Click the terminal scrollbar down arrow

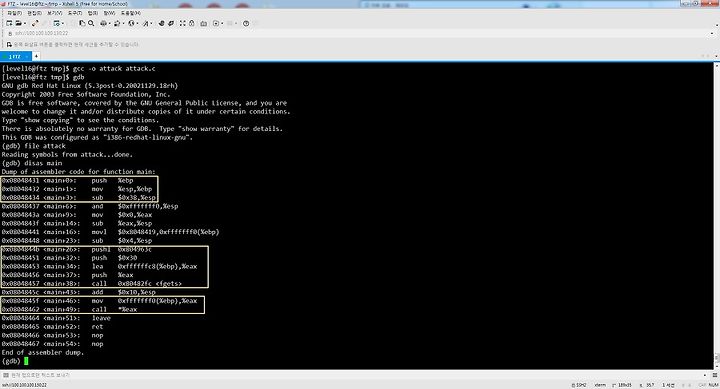[x=716, y=366]
